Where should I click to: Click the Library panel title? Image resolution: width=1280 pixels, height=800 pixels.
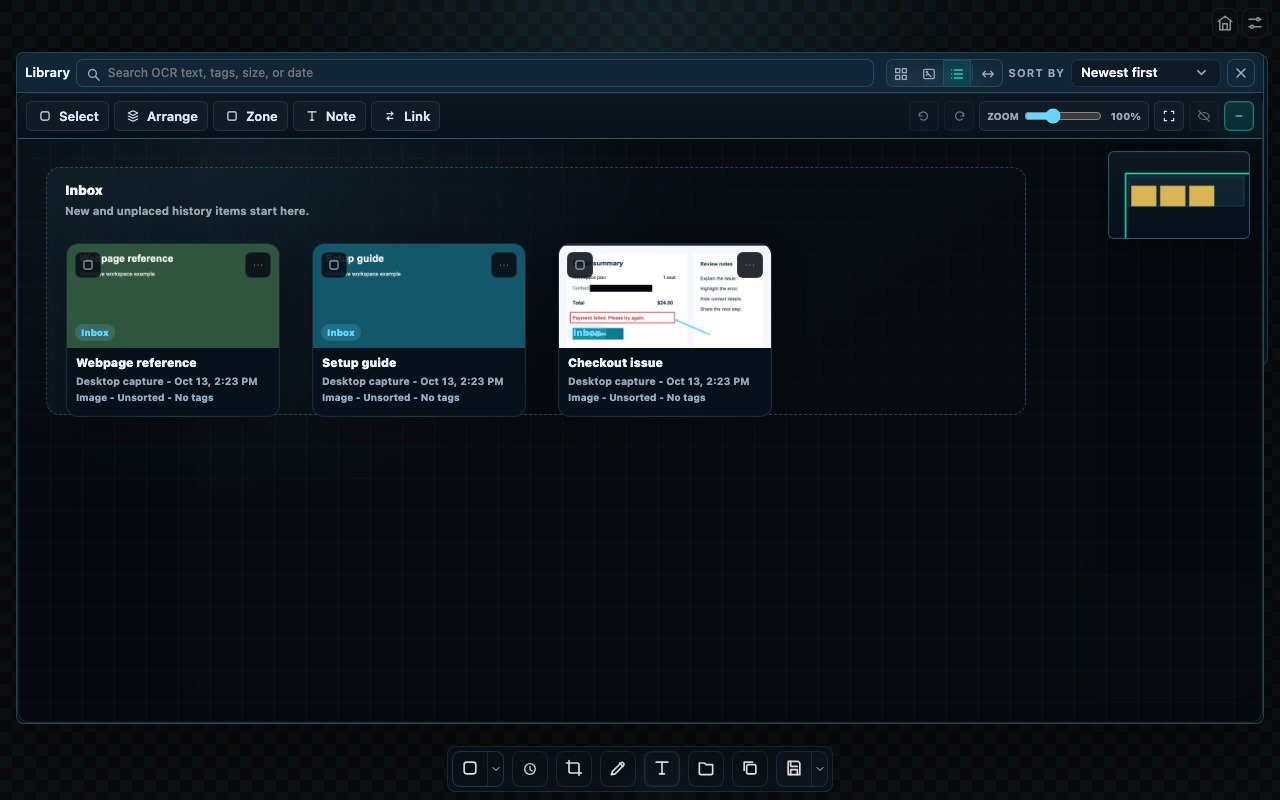tap(47, 73)
